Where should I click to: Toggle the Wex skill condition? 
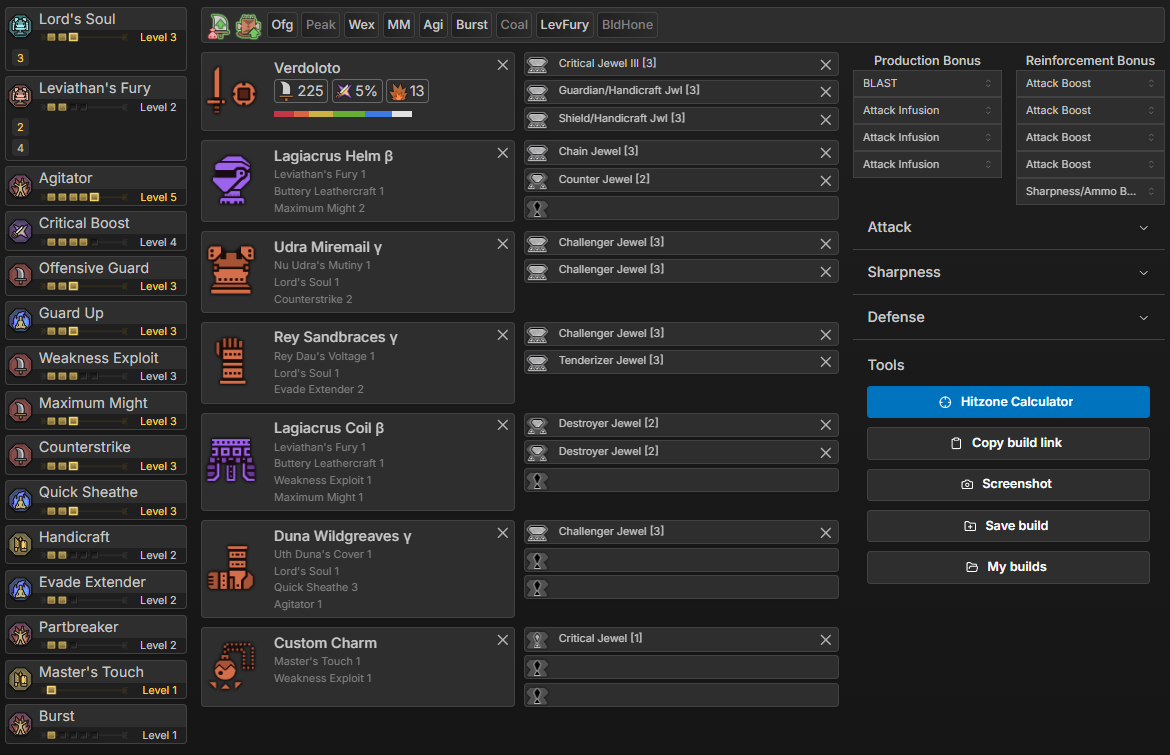tap(361, 25)
